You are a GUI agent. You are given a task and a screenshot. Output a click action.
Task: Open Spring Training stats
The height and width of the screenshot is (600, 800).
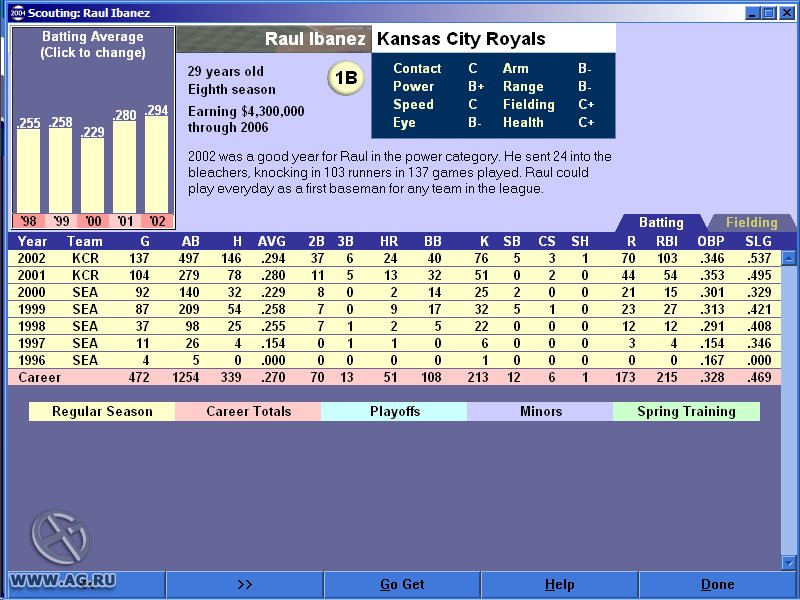point(686,411)
